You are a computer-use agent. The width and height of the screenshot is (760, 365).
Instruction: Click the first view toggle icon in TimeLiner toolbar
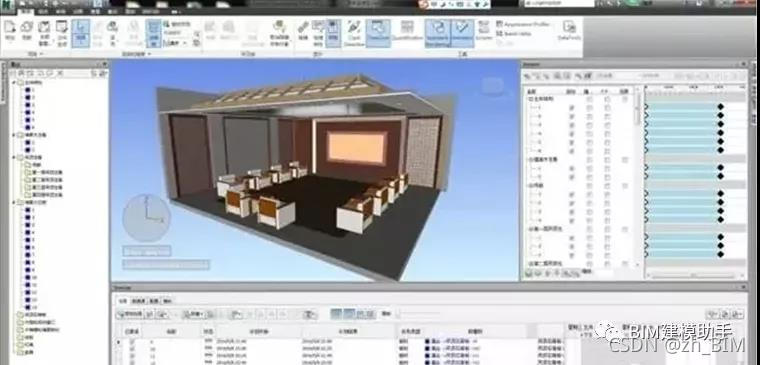coord(337,314)
